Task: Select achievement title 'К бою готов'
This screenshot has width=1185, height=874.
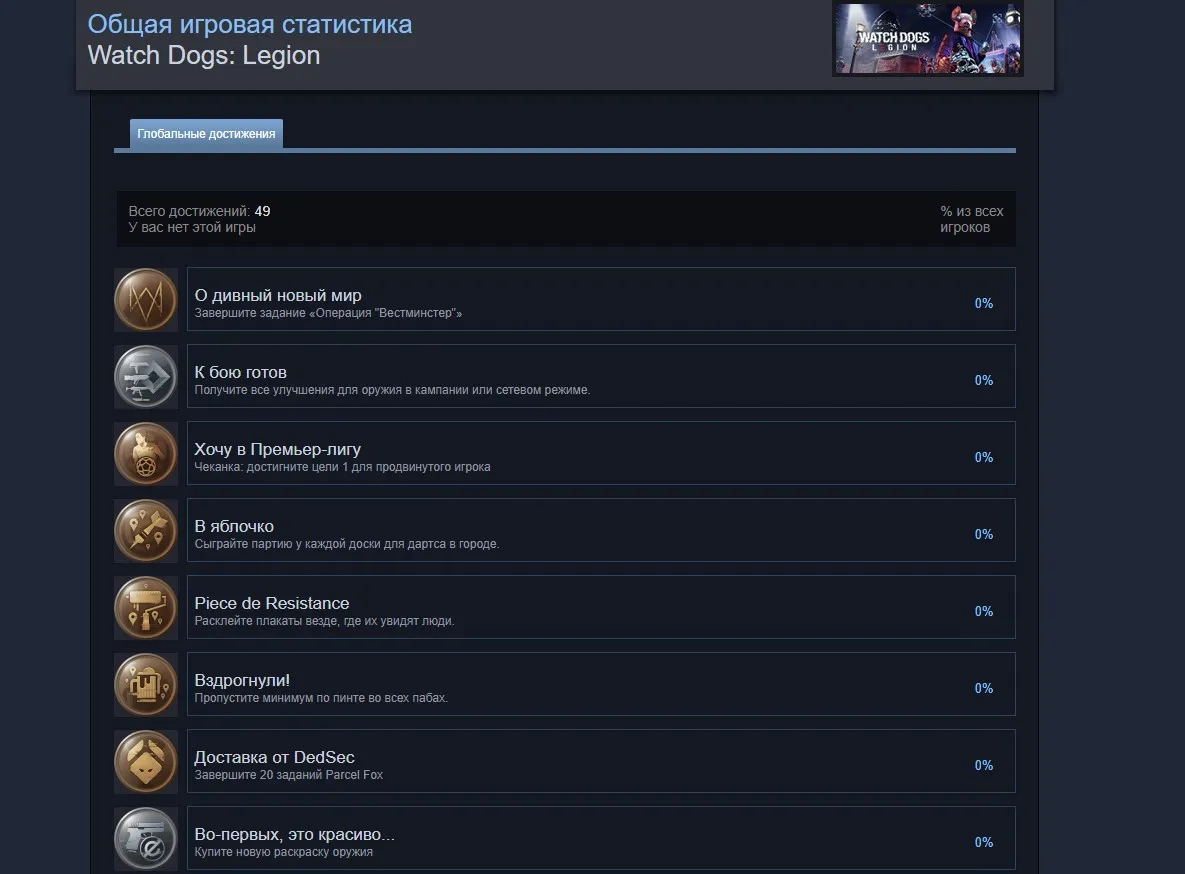Action: click(240, 372)
